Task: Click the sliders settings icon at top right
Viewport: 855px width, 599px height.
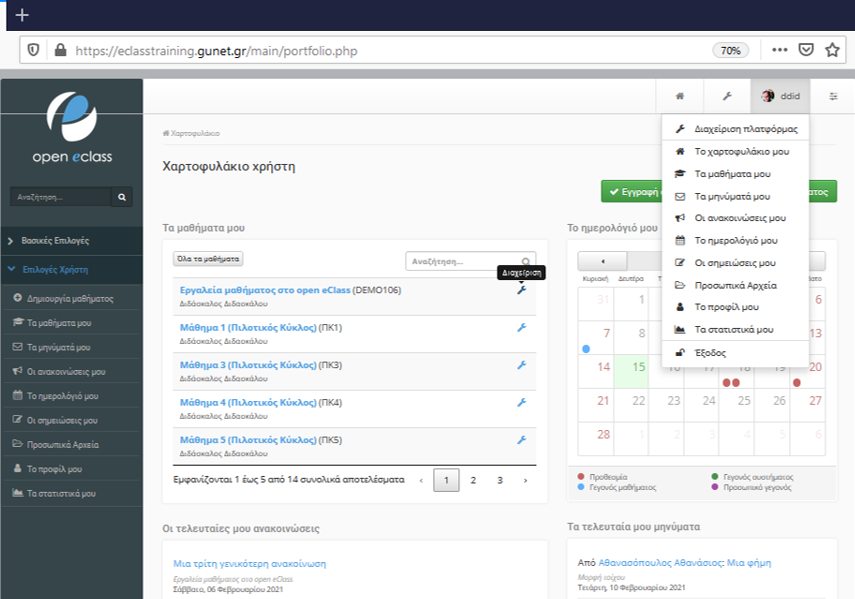Action: [833, 96]
